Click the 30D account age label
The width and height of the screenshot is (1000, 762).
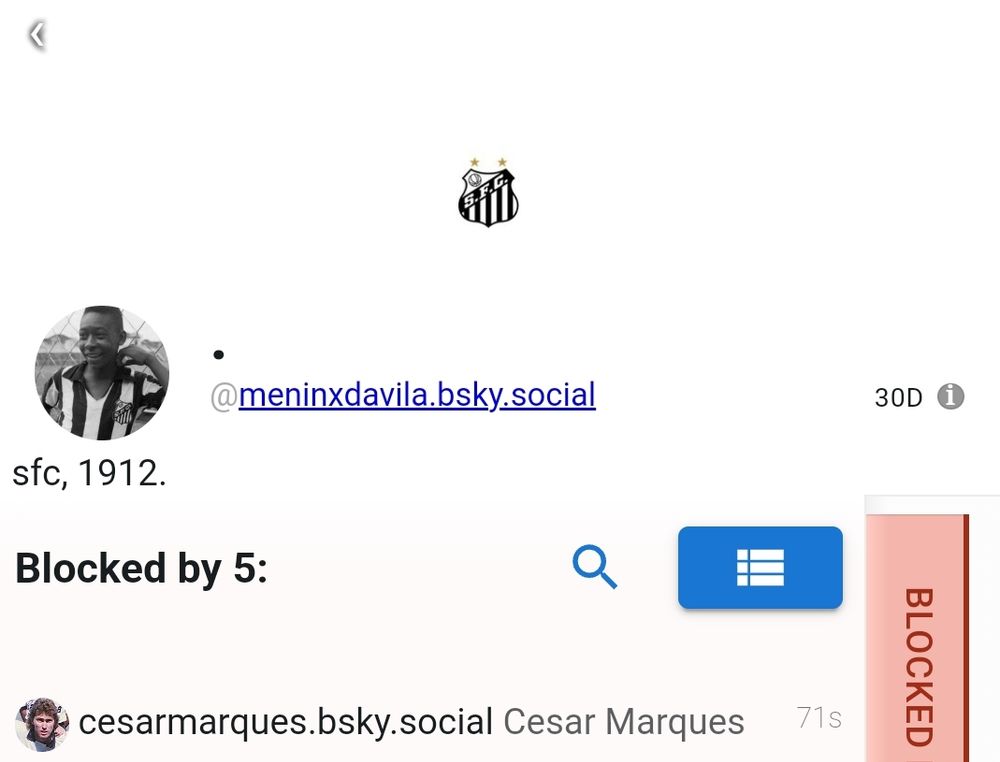898,398
